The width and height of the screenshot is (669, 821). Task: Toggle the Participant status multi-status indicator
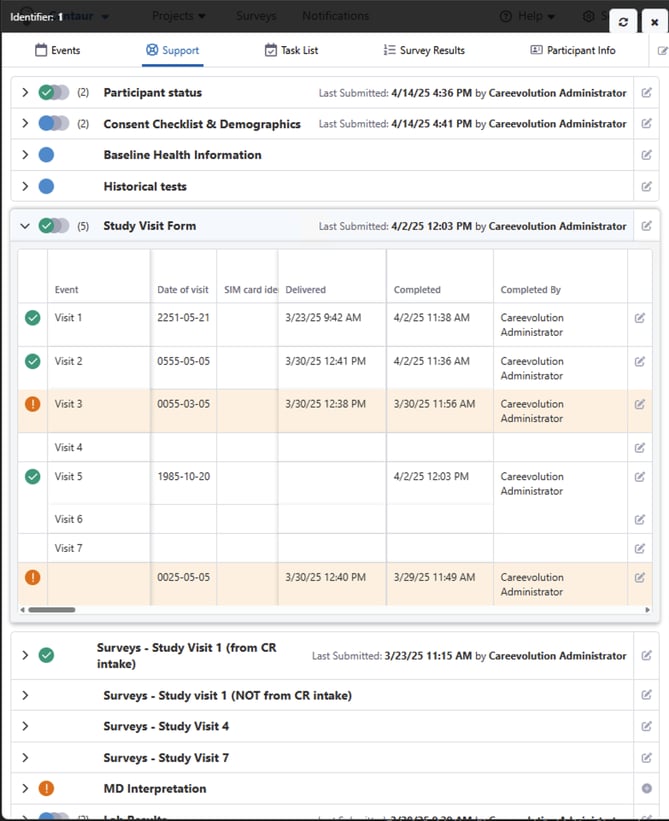point(54,93)
